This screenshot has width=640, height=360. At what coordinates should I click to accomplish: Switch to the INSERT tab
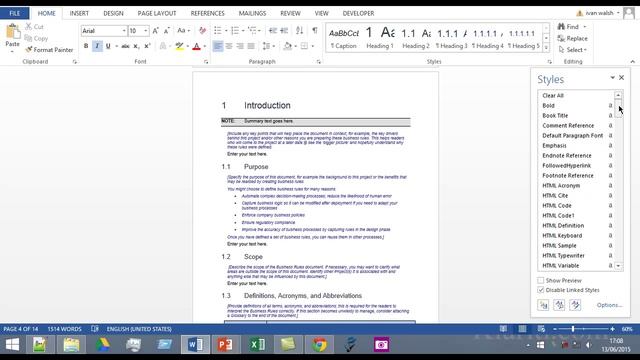coord(79,13)
